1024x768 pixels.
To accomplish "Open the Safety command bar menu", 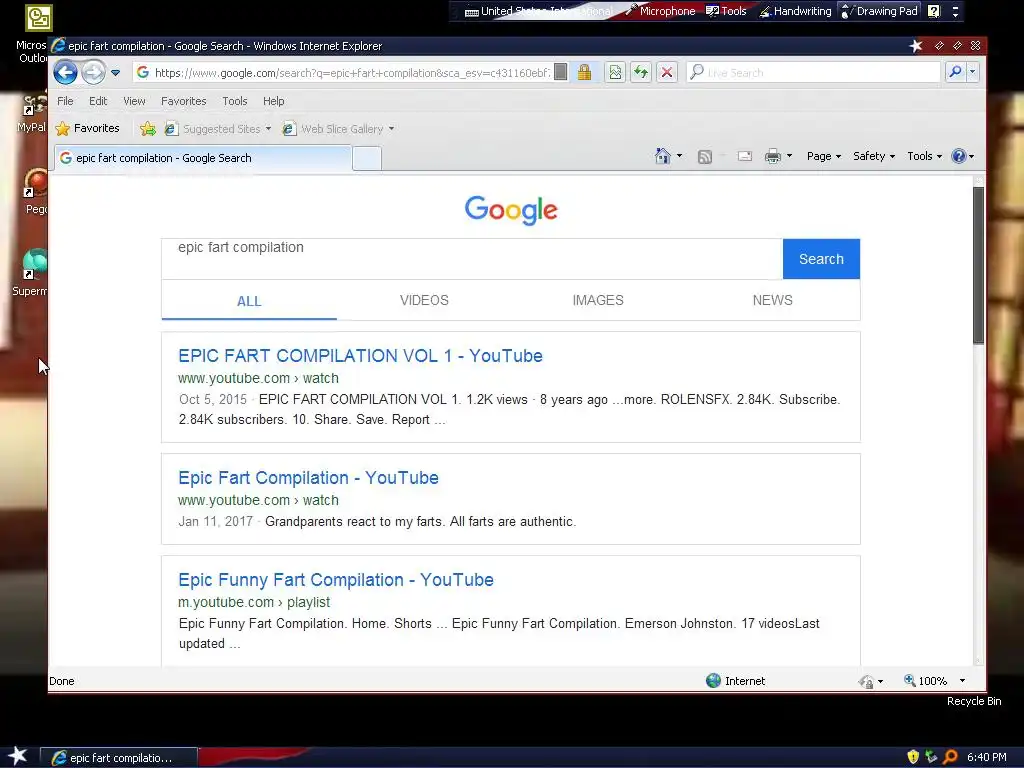I will click(874, 156).
